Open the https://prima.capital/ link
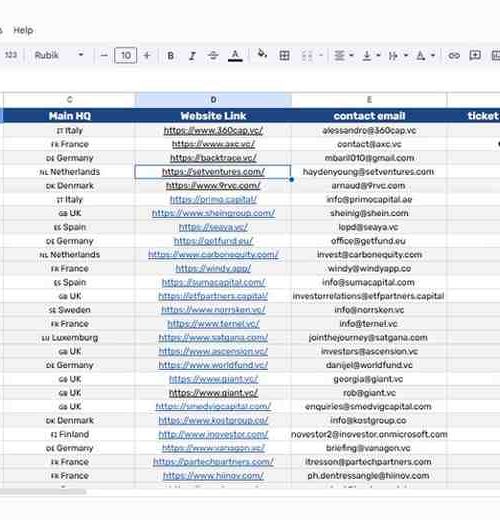500x520 pixels. [213, 200]
